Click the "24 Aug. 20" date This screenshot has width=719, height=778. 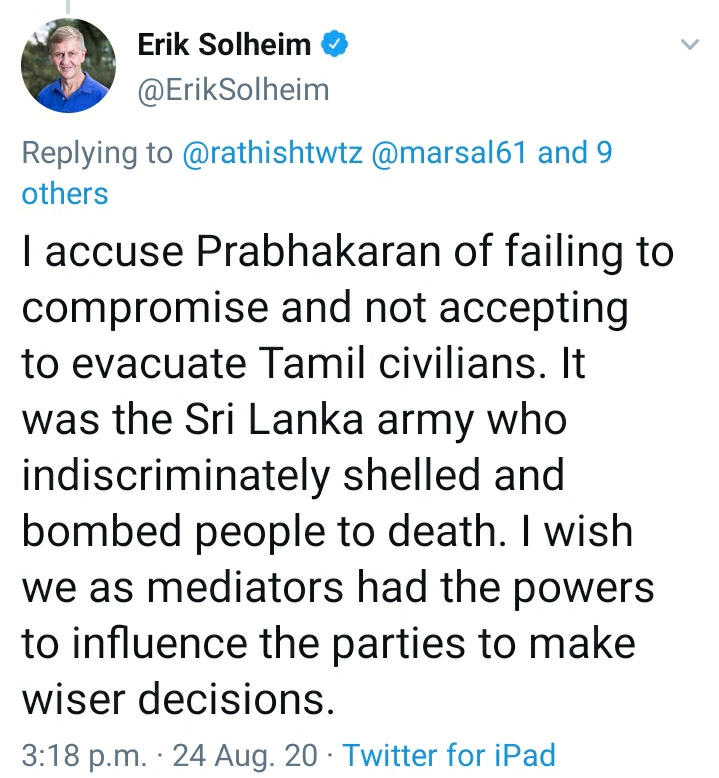coord(233,754)
